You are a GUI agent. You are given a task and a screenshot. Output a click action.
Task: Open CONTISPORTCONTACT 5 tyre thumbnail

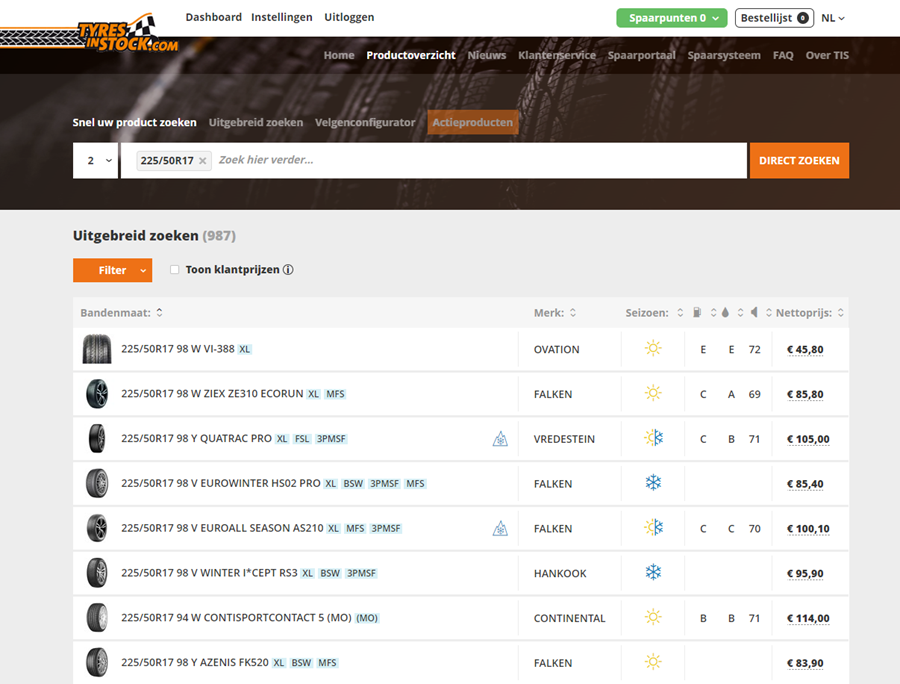click(97, 617)
